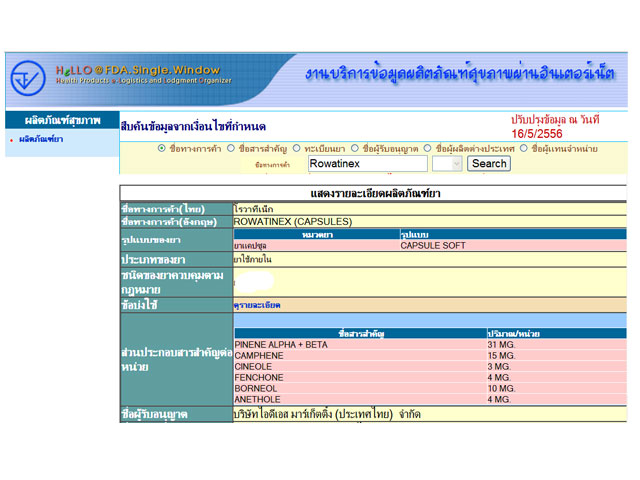Click the 3 MG. quantity value
Image resolution: width=640 pixels, height=480 pixels.
499,367
